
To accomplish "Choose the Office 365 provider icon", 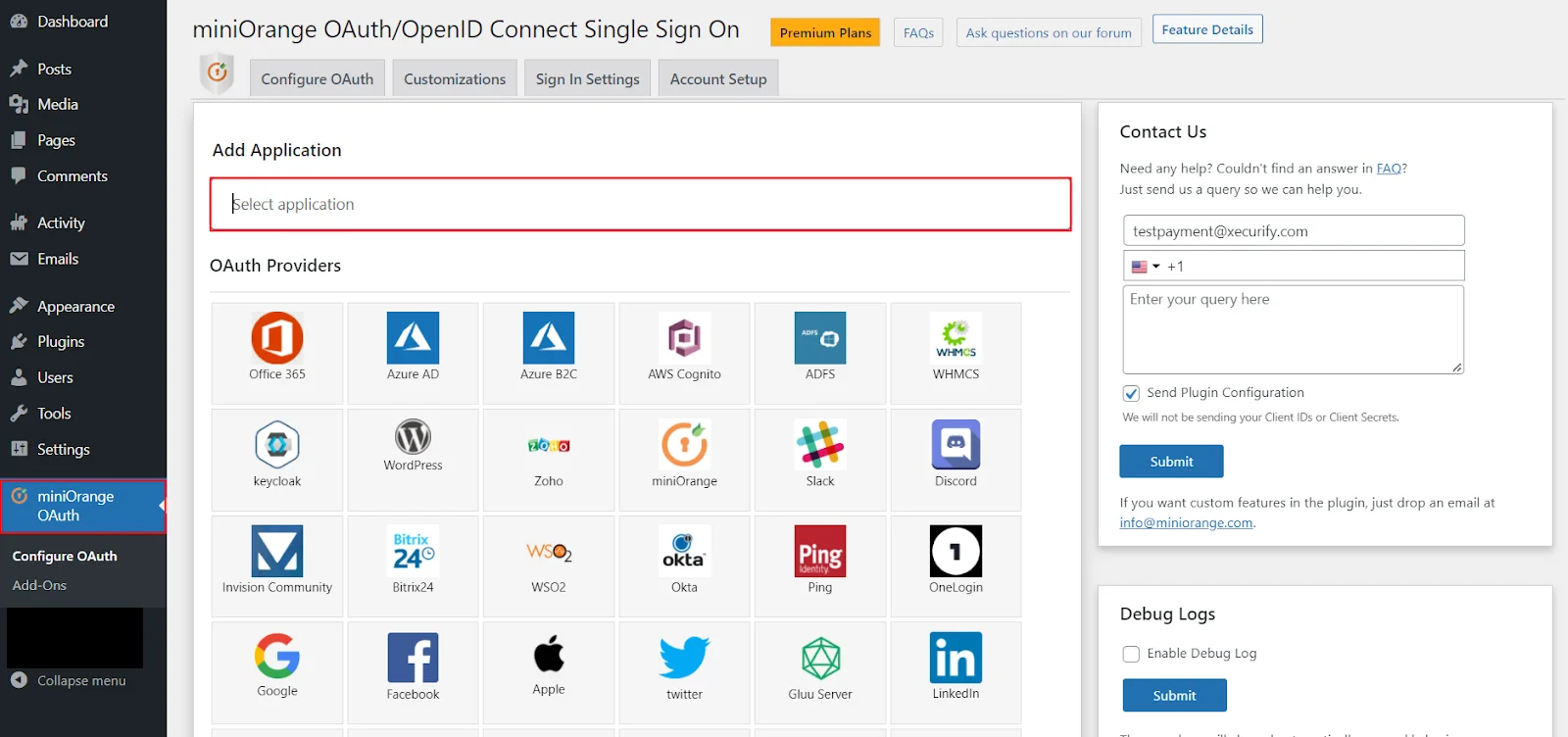I will coord(277,338).
